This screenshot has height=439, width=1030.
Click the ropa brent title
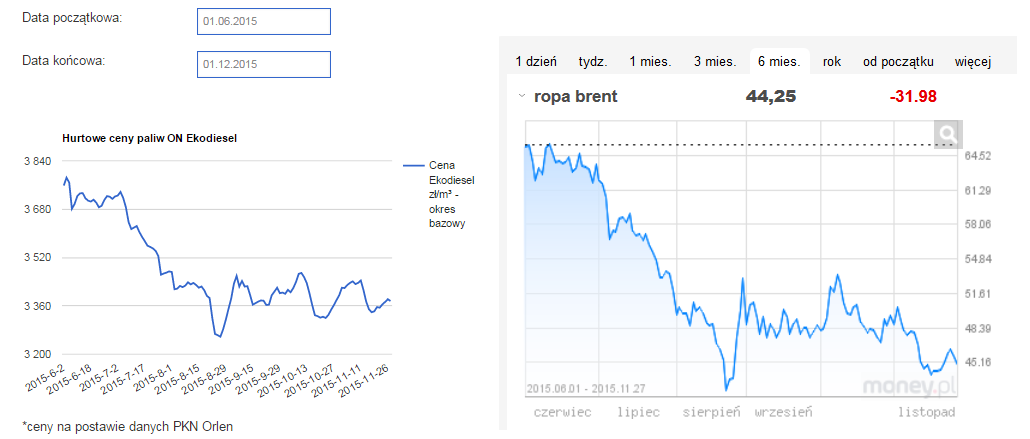pyautogui.click(x=576, y=97)
